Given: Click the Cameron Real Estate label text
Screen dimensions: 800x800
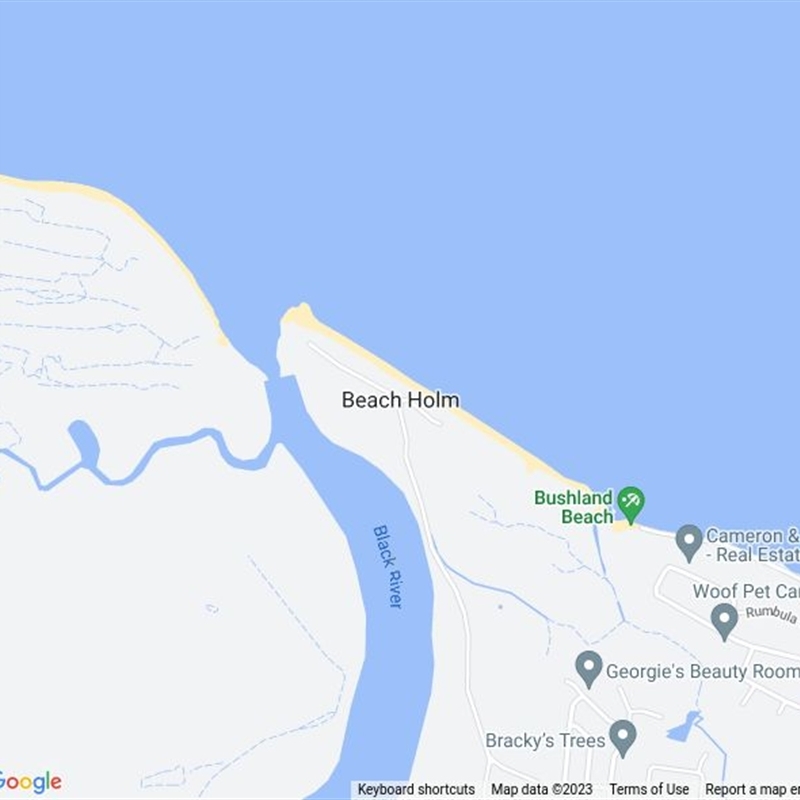Looking at the screenshot, I should (x=753, y=545).
